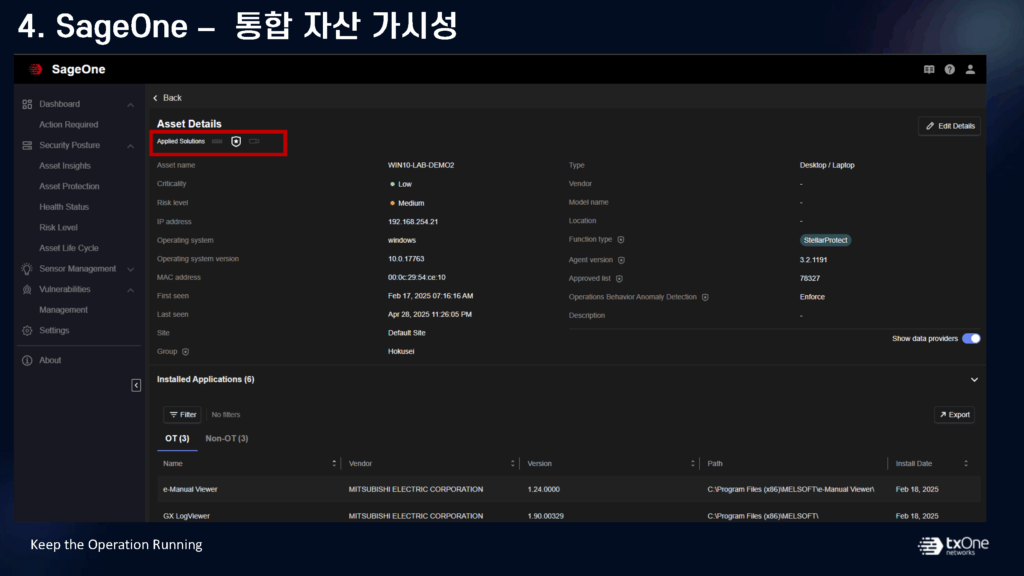The image size is (1024, 576).
Task: Open Settings from the sidebar
Action: [x=54, y=331]
